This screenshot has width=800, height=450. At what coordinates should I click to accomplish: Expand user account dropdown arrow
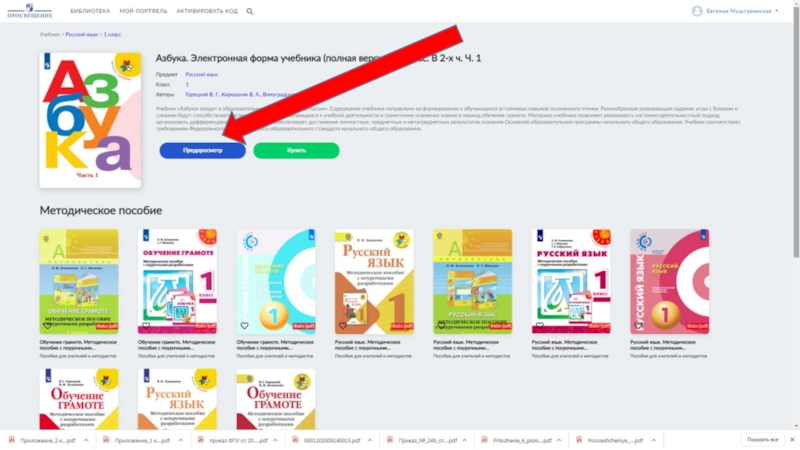(x=777, y=11)
